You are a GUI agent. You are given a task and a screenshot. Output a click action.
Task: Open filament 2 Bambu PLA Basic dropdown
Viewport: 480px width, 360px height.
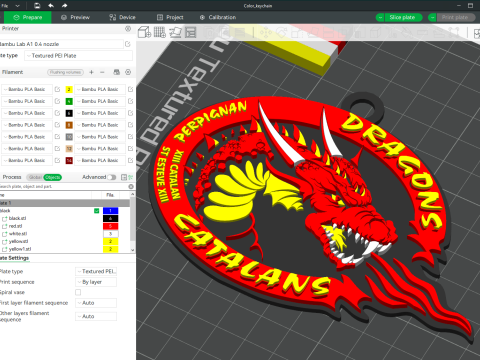pos(100,89)
